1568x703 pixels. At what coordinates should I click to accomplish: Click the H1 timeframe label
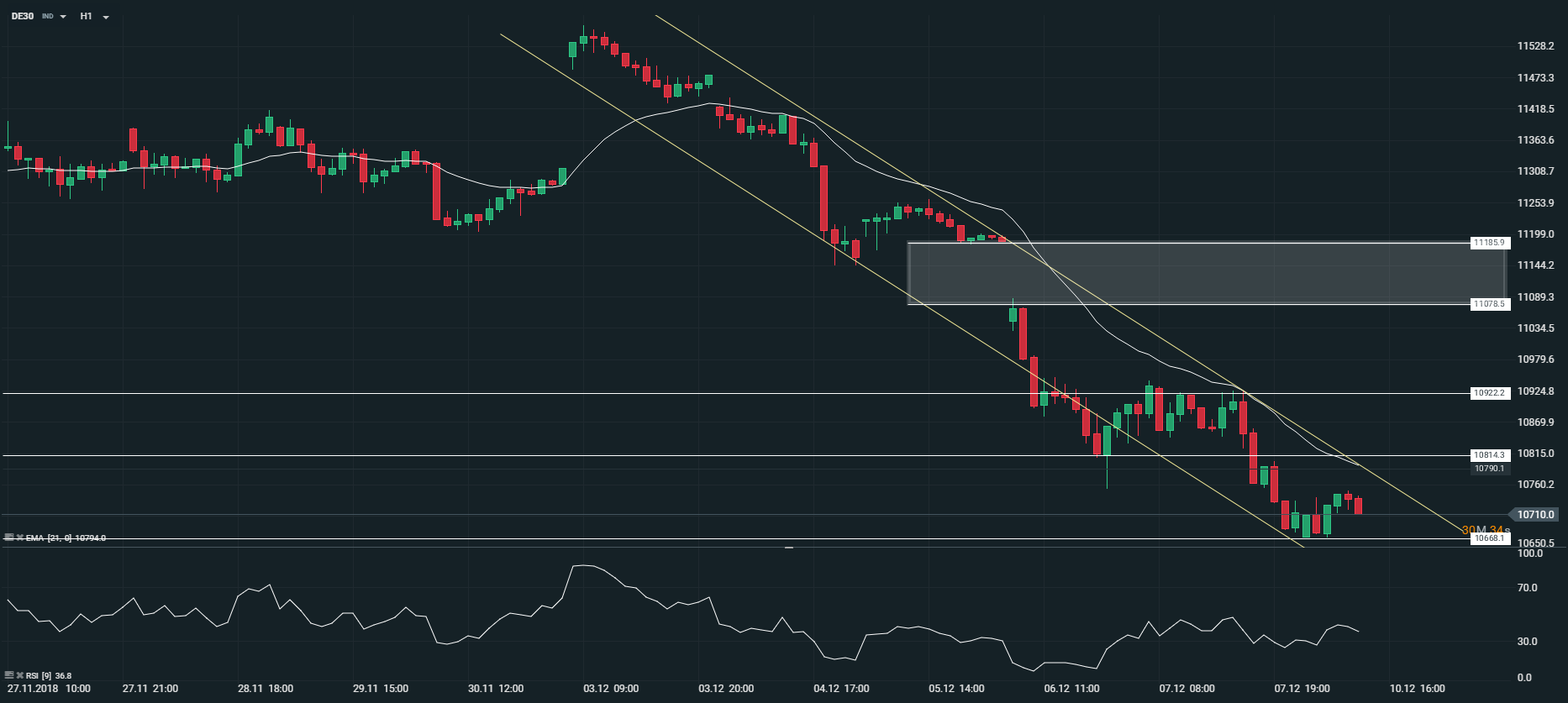87,16
